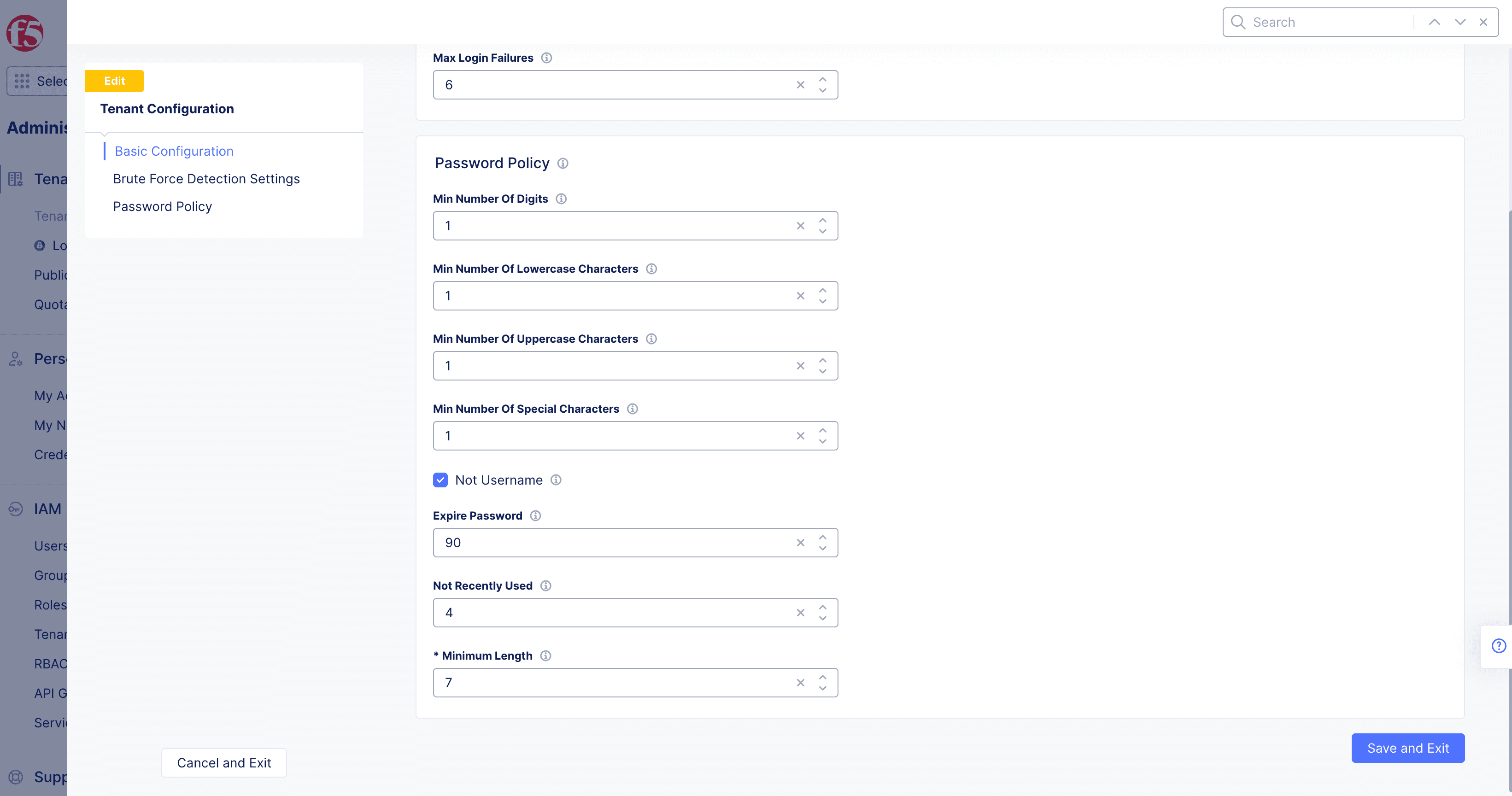Focus the Search input field
Screen dimensions: 1512x796
[x=1330, y=22]
